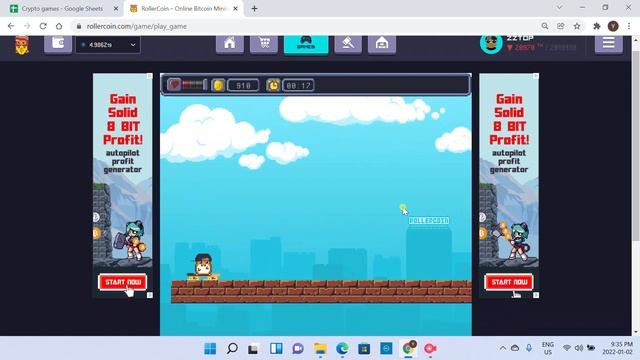The image size is (640, 360).
Task: Open the user profile avatar
Action: (491, 43)
